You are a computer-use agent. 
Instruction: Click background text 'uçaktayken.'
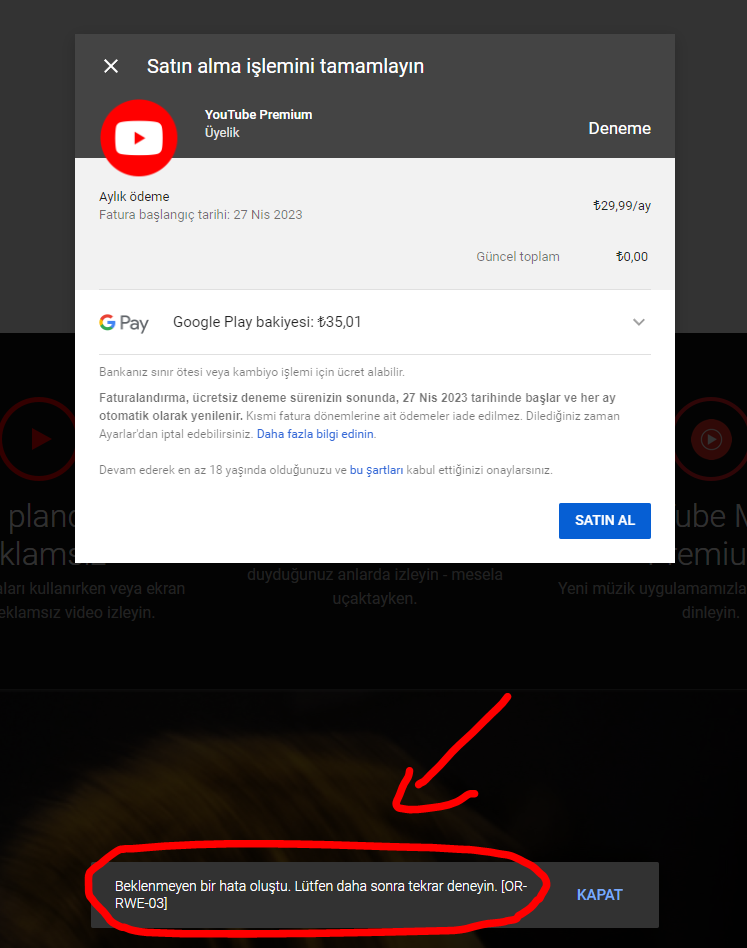pyautogui.click(x=375, y=599)
